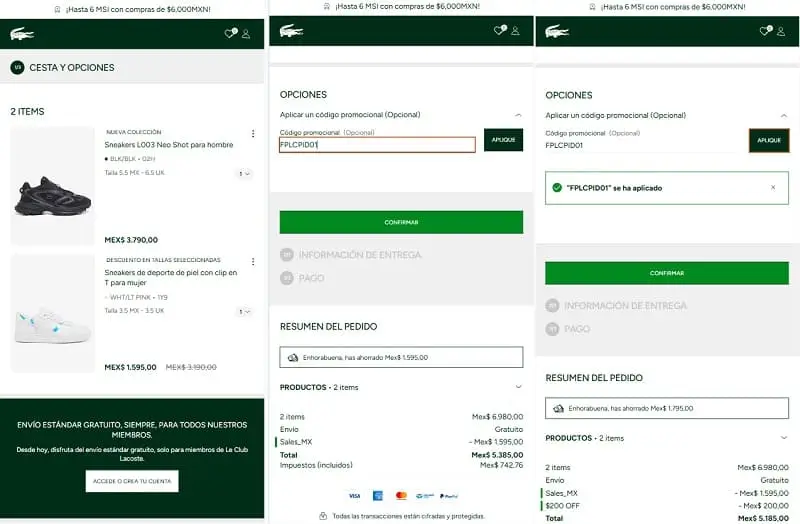This screenshot has width=800, height=524.
Task: Click "Sales_MX" row in middle screen
Action: [x=400, y=442]
